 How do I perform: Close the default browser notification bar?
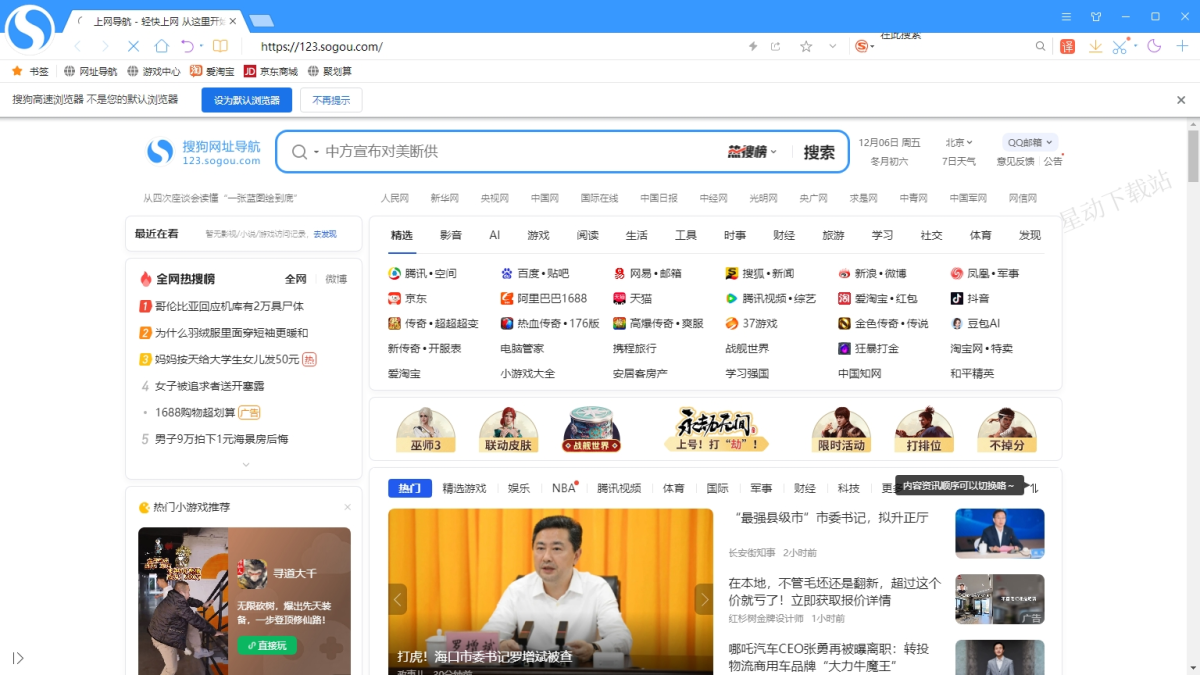click(x=1181, y=100)
